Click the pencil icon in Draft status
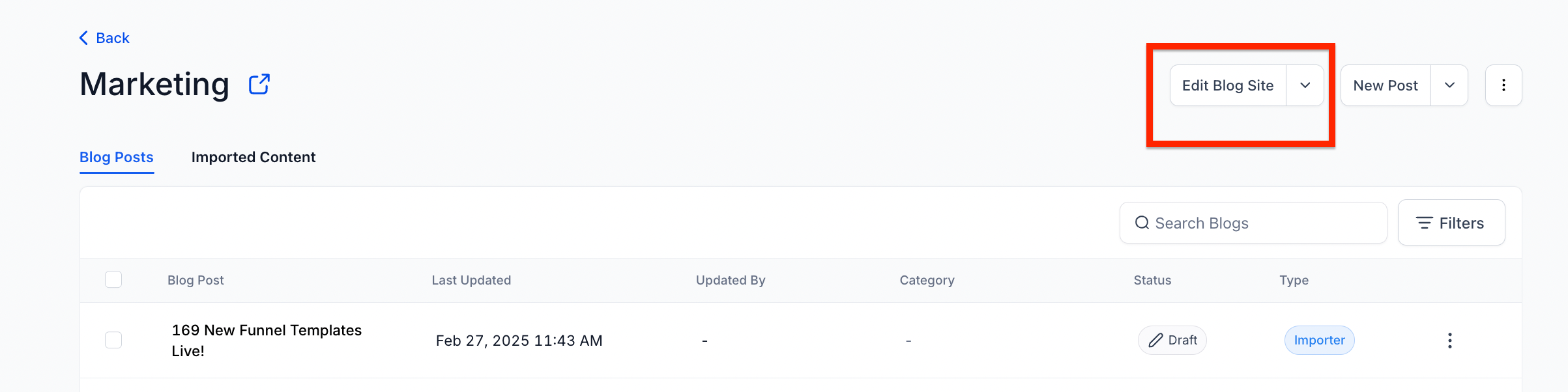 [1155, 341]
